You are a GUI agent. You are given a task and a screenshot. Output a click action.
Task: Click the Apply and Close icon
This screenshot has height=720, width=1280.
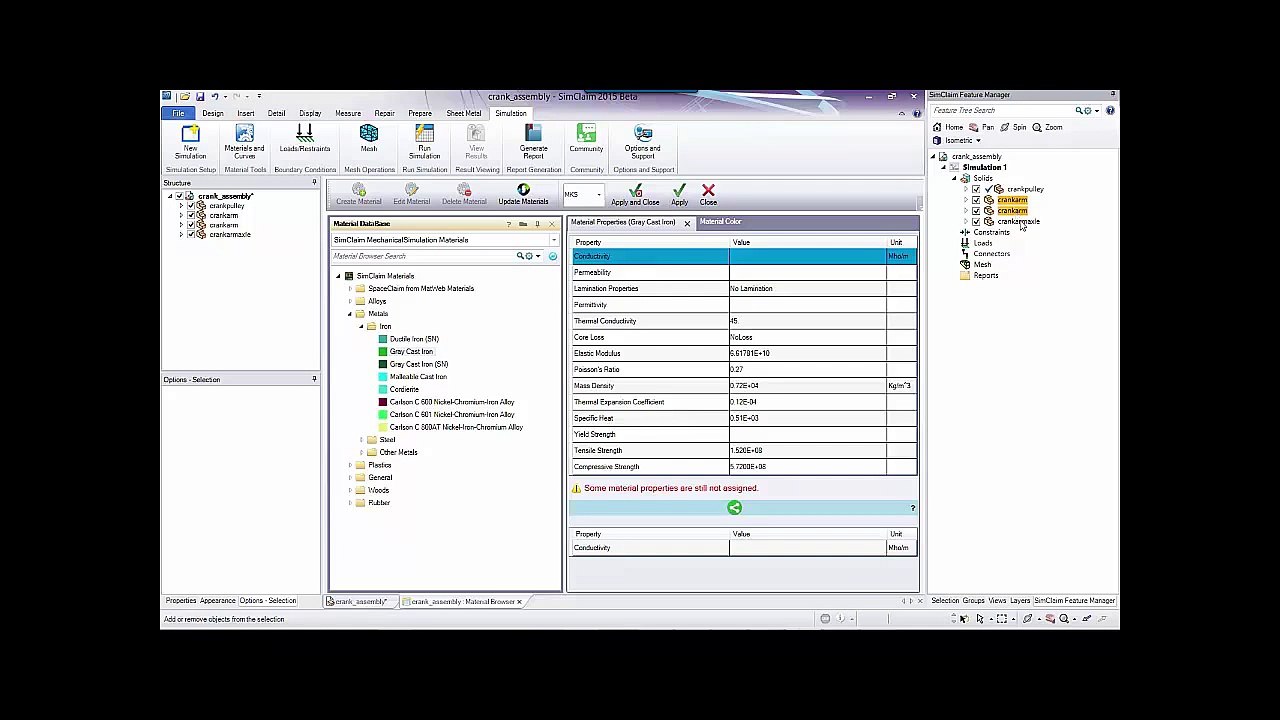point(635,189)
